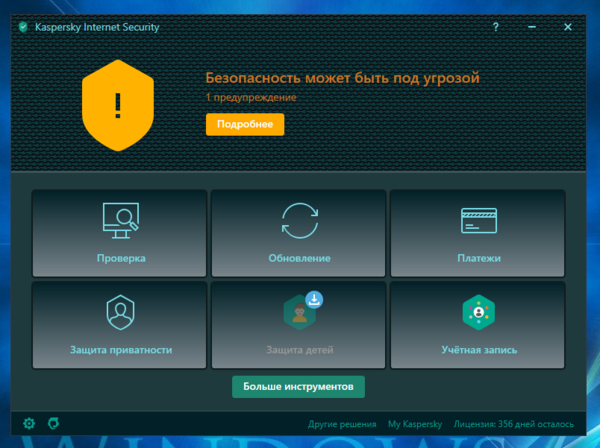This screenshot has width=600, height=448.
Task: Click the Больше инструментов button
Action: tap(298, 387)
